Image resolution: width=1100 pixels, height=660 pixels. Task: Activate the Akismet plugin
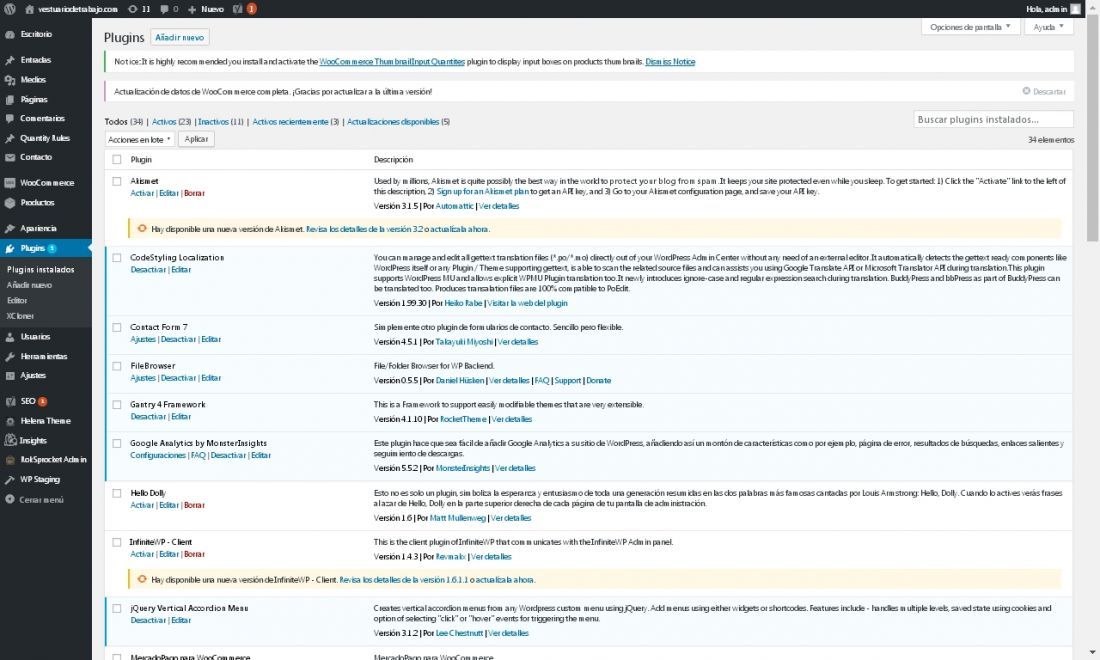142,193
